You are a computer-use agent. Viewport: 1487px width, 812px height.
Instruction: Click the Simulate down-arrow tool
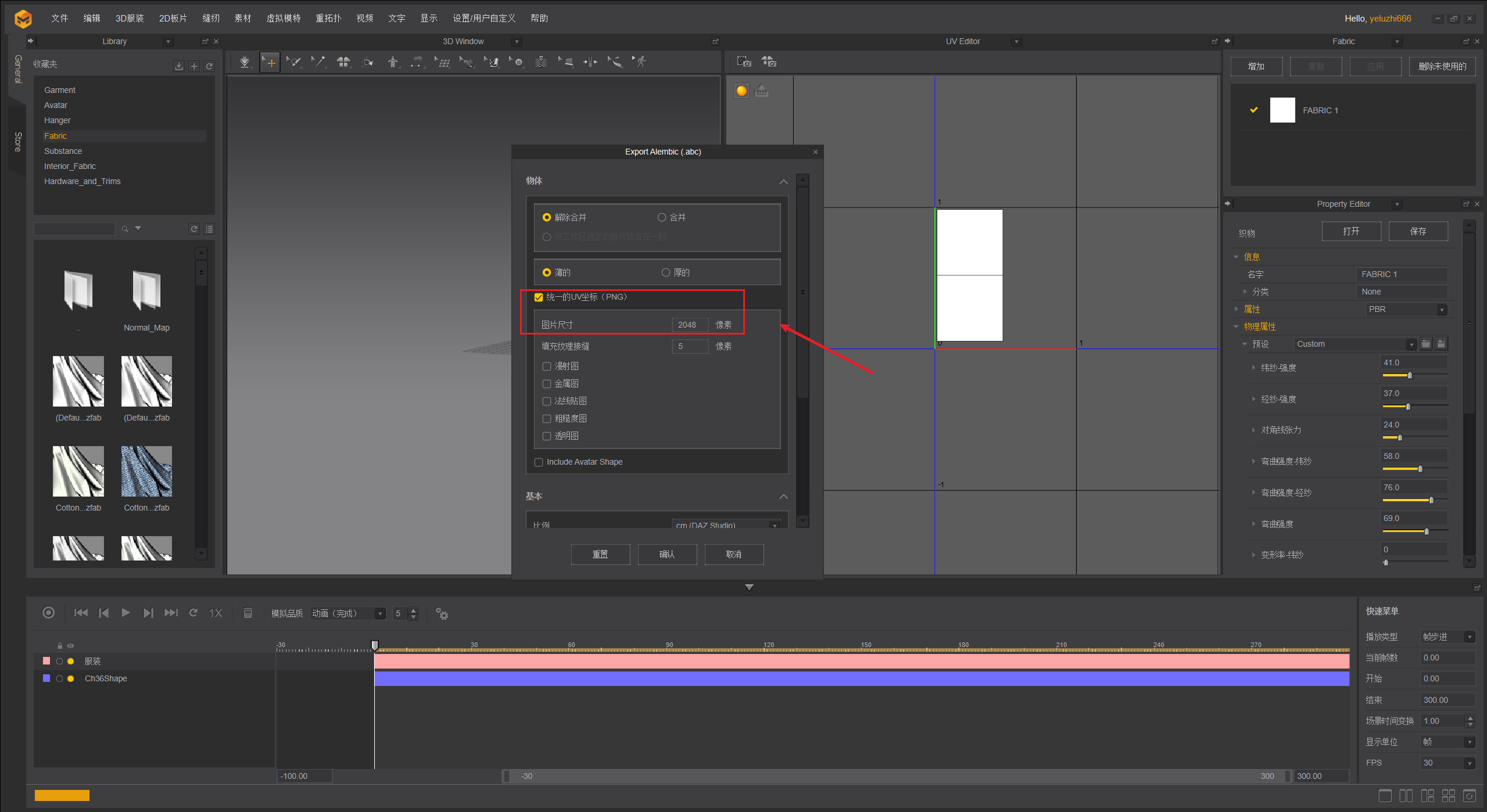tap(245, 62)
